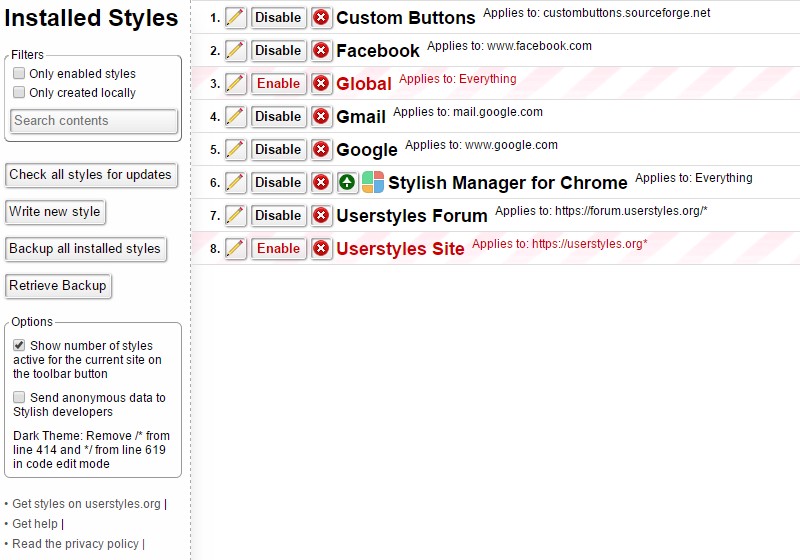
Task: Edit the Custom Buttons style via pencil icon
Action: coord(235,18)
